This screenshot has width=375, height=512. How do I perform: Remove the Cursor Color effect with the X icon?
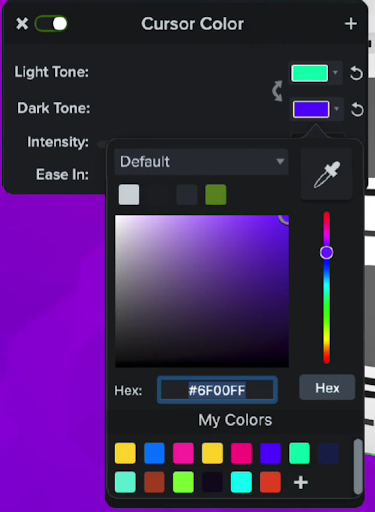point(22,24)
